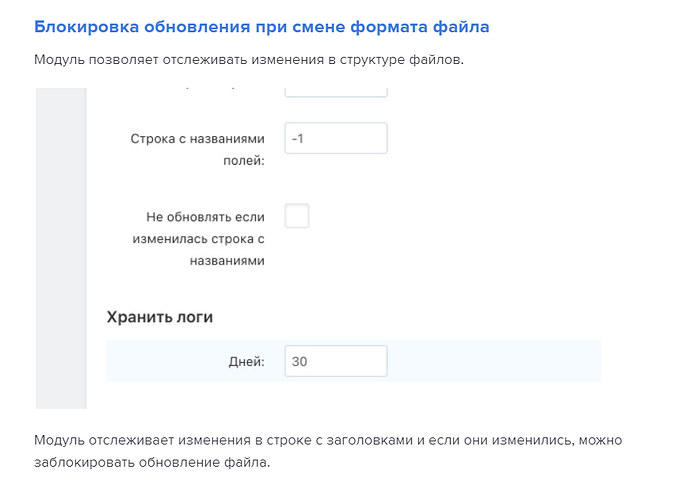Click the final "названиями" line of checkbox label

(227, 261)
